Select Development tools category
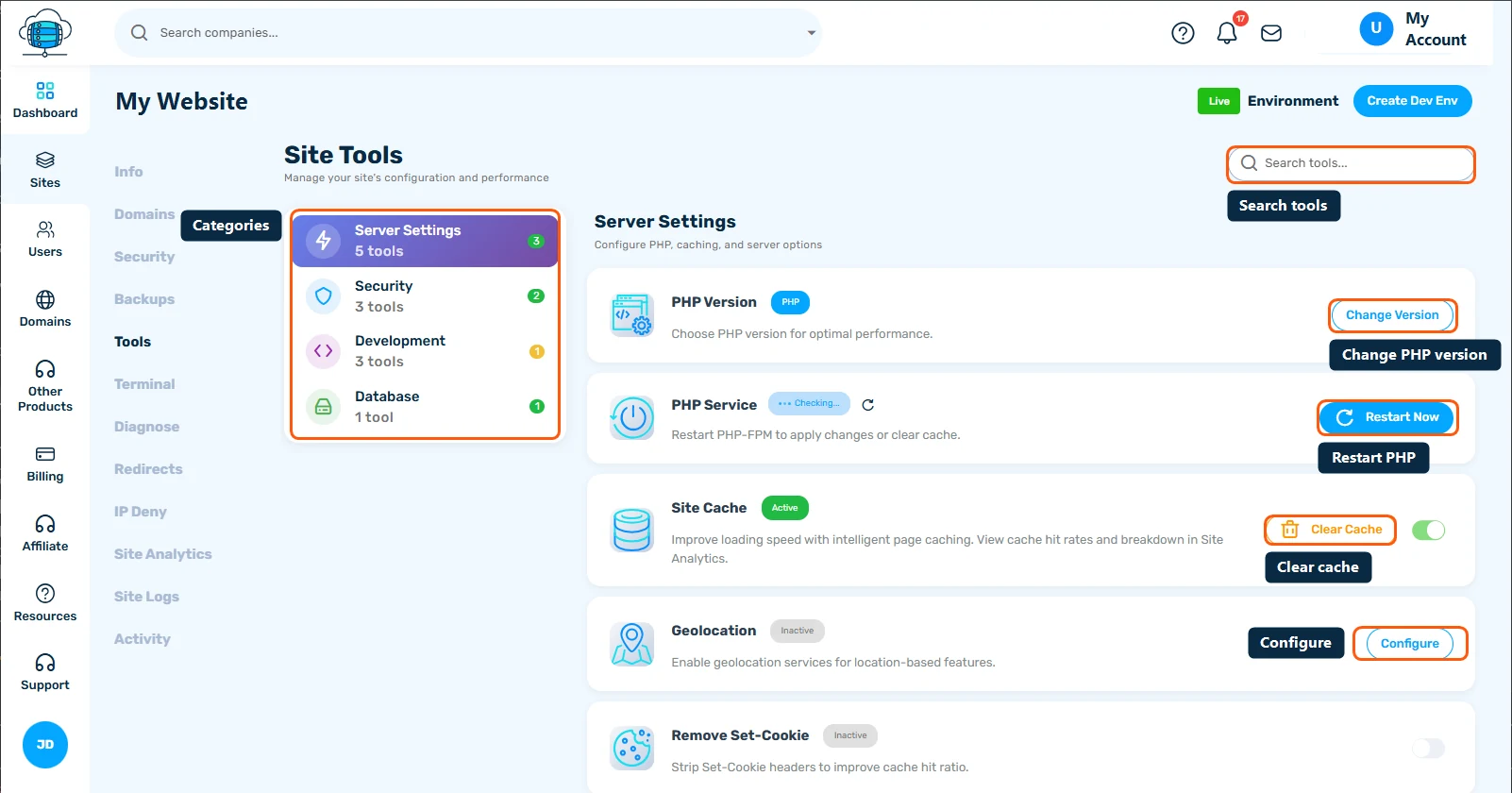1512x793 pixels. pos(425,351)
